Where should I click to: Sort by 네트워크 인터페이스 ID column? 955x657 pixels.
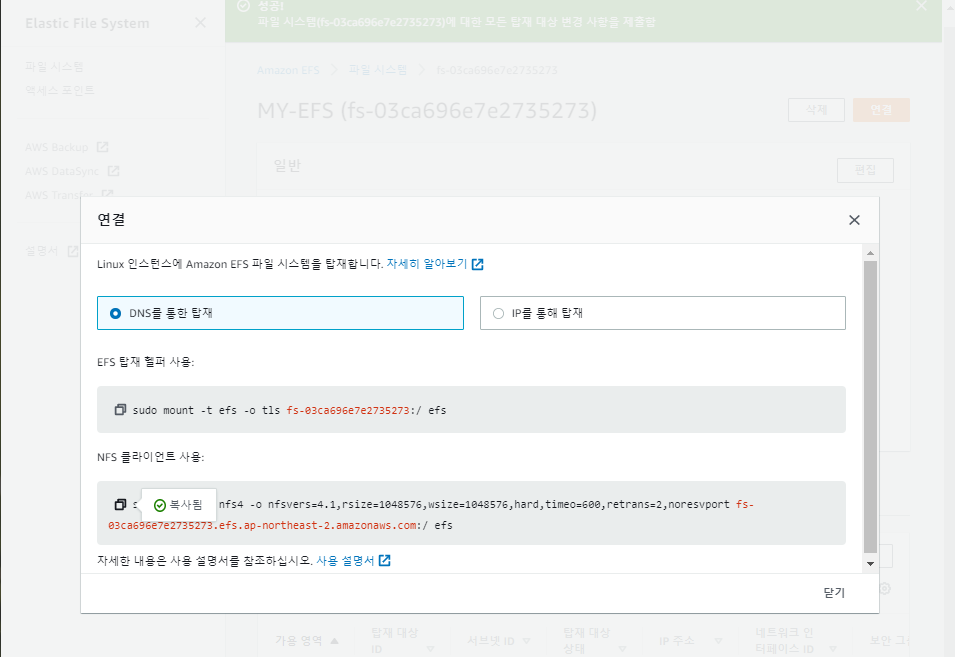[795, 641]
